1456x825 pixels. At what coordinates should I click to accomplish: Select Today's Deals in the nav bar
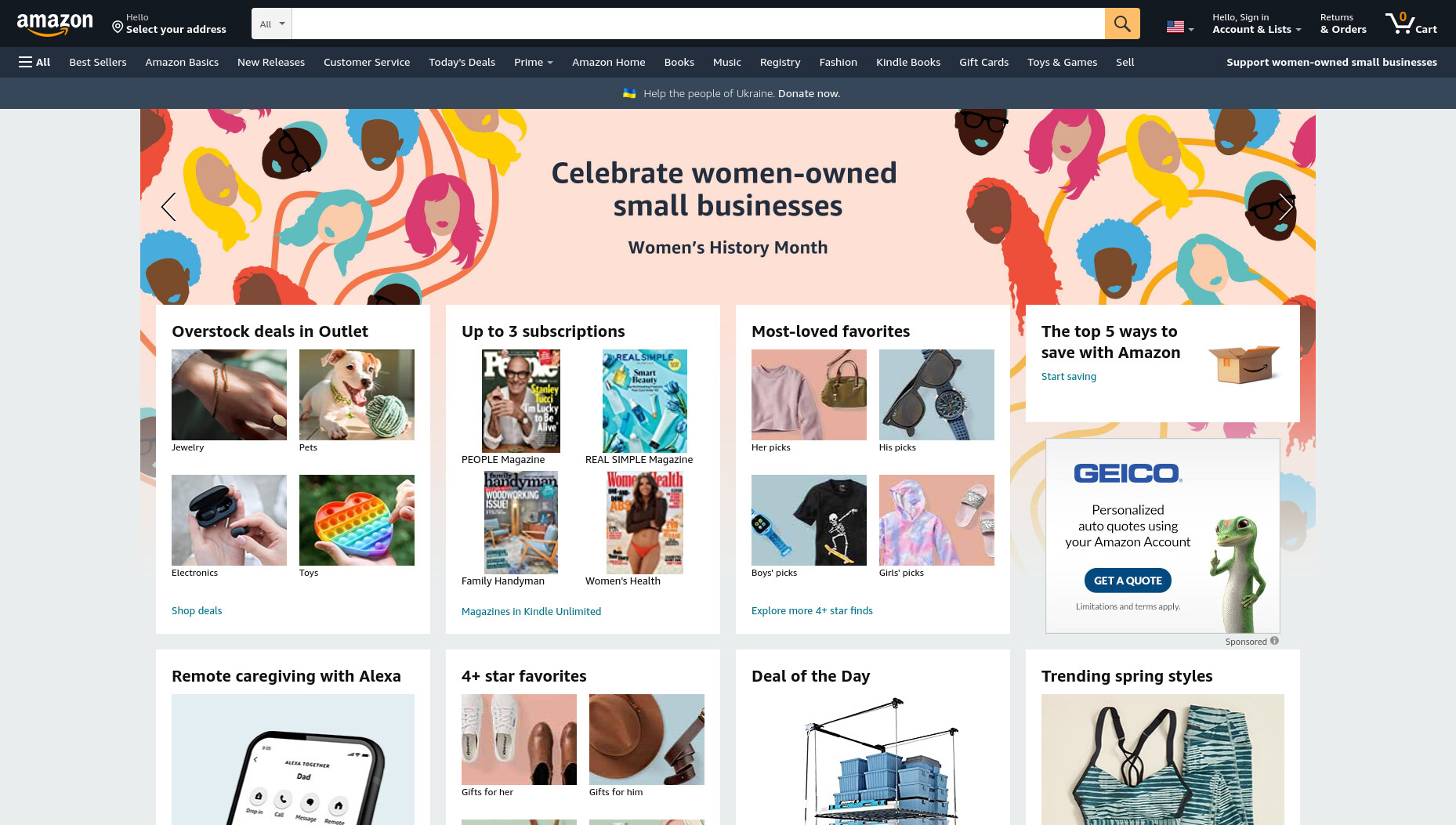tap(462, 62)
